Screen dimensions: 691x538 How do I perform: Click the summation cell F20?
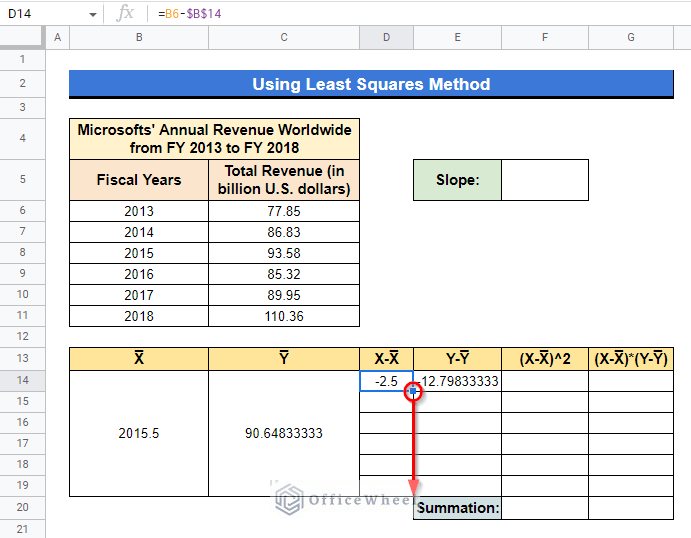click(545, 508)
